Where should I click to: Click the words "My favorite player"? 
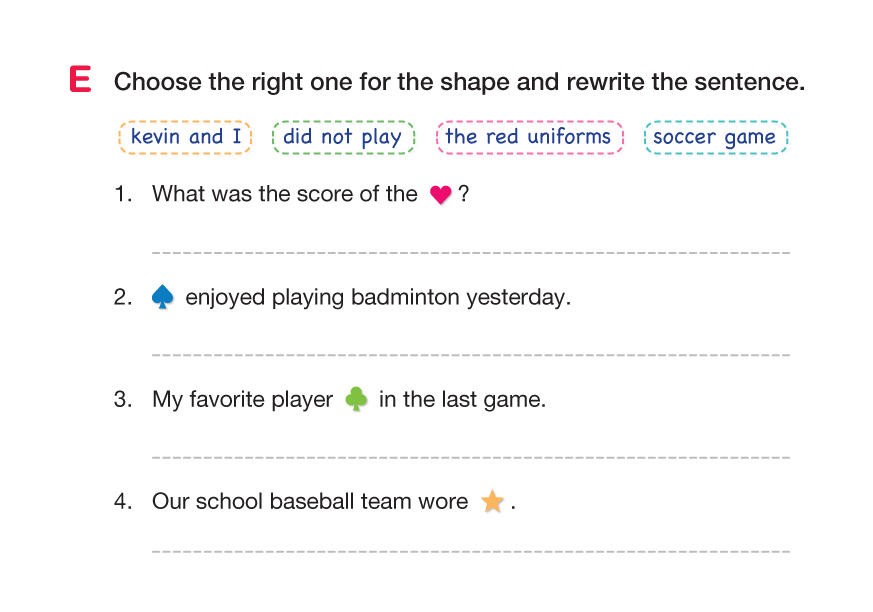[242, 400]
